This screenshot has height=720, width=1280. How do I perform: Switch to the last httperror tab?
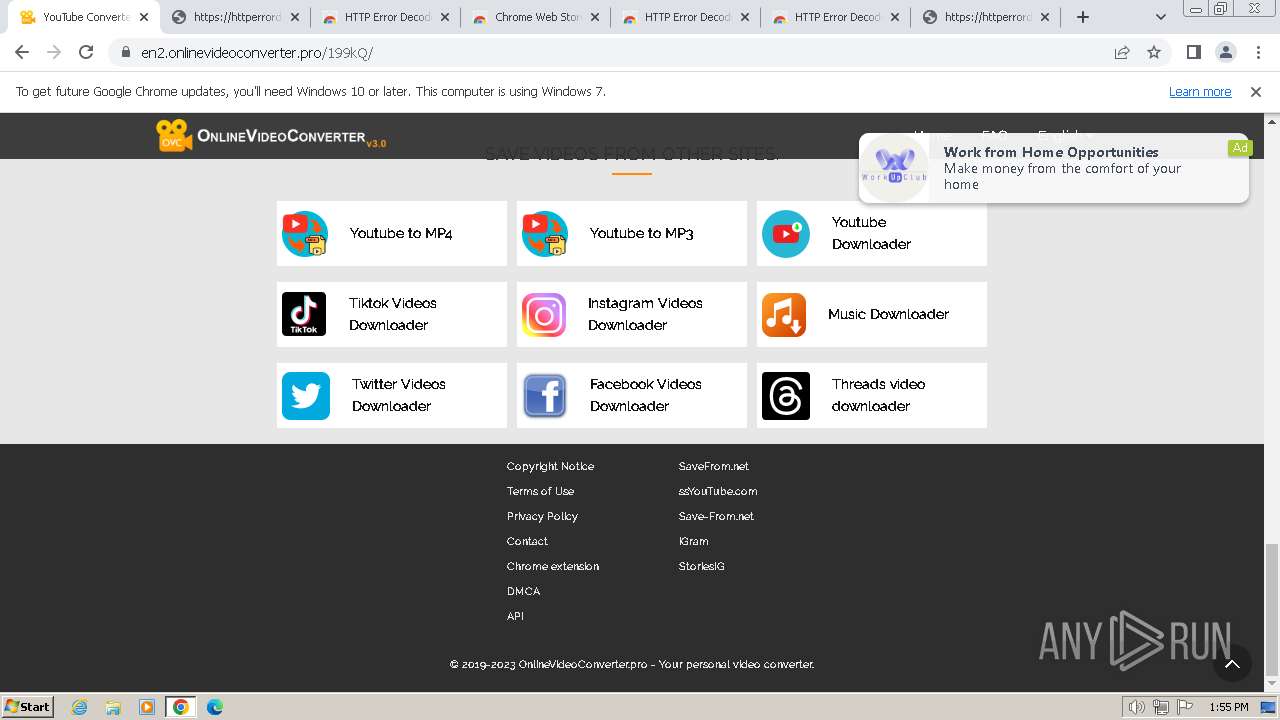click(986, 17)
